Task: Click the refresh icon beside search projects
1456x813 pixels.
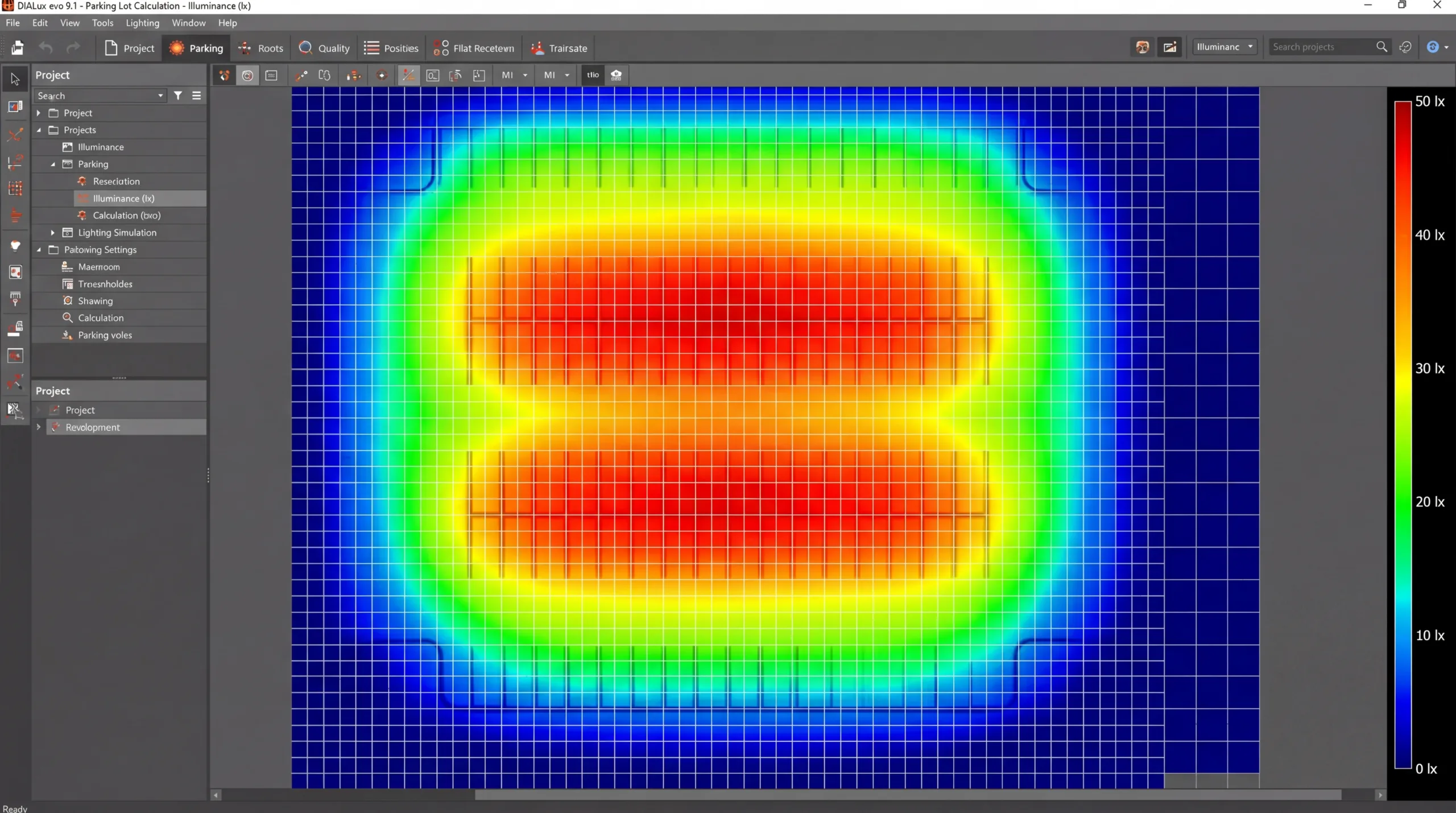Action: coord(1405,47)
